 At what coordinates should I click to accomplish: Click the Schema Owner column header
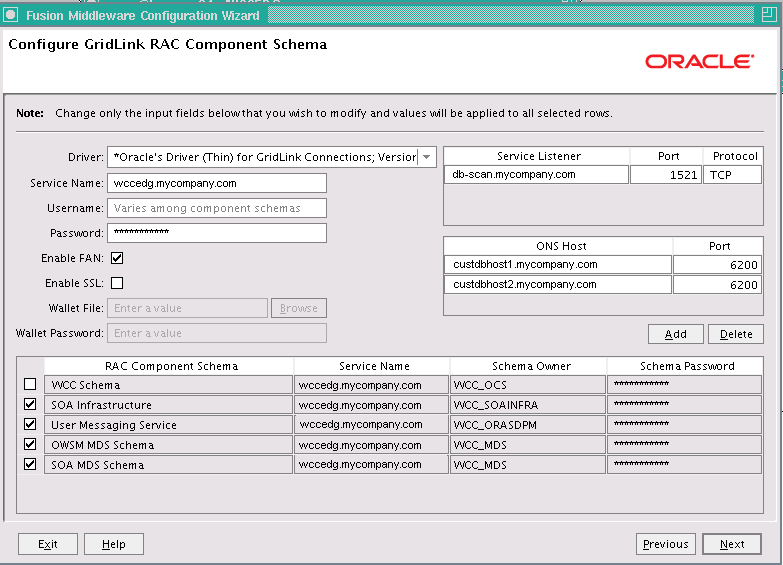click(x=528, y=366)
